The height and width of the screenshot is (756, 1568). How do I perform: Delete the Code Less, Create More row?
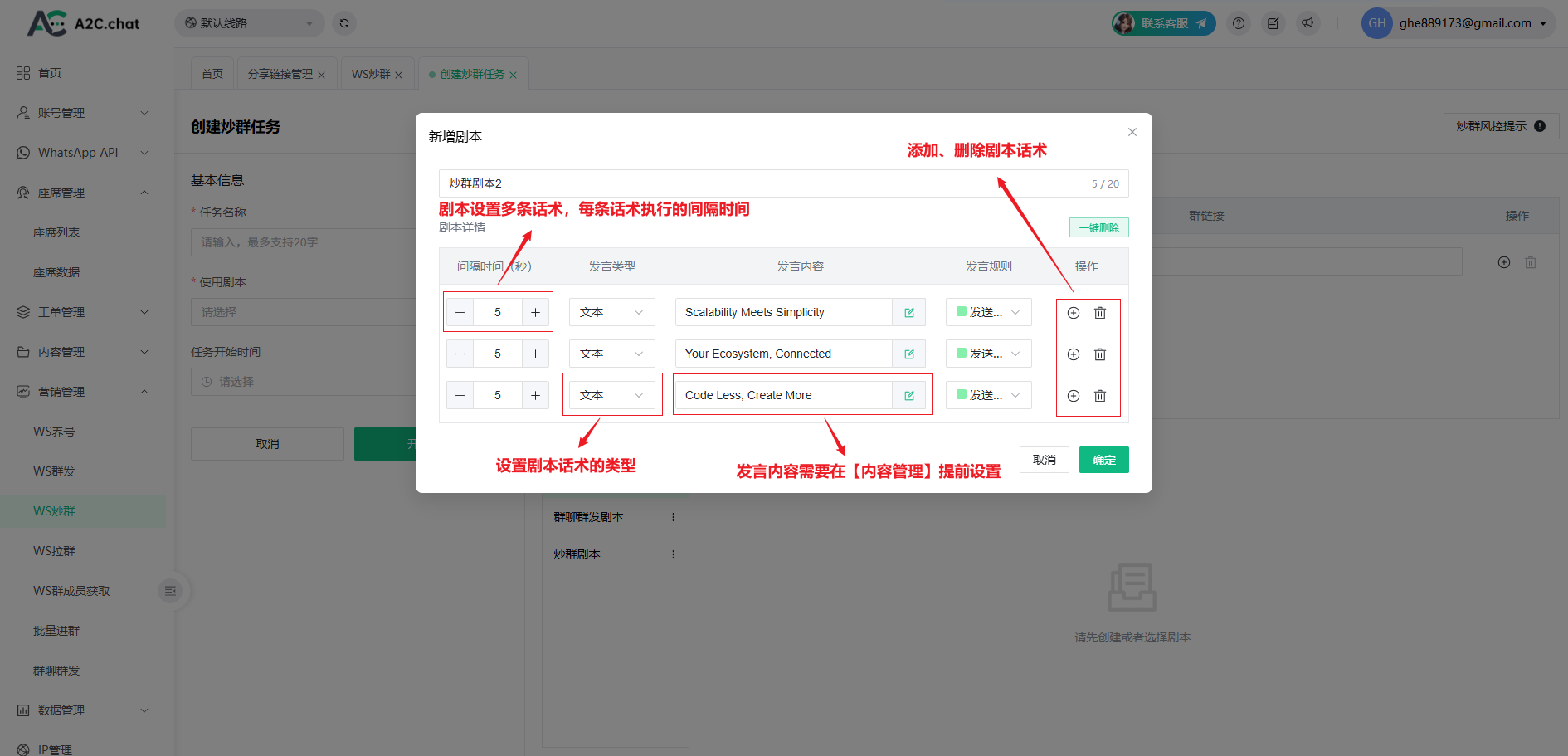point(1100,396)
